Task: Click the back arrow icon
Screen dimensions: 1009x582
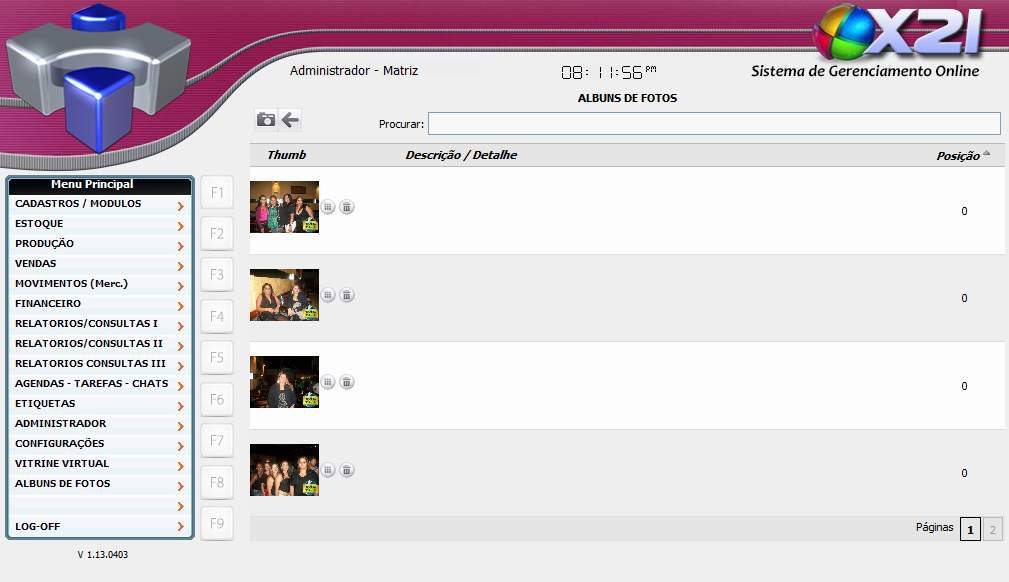Action: coord(290,120)
